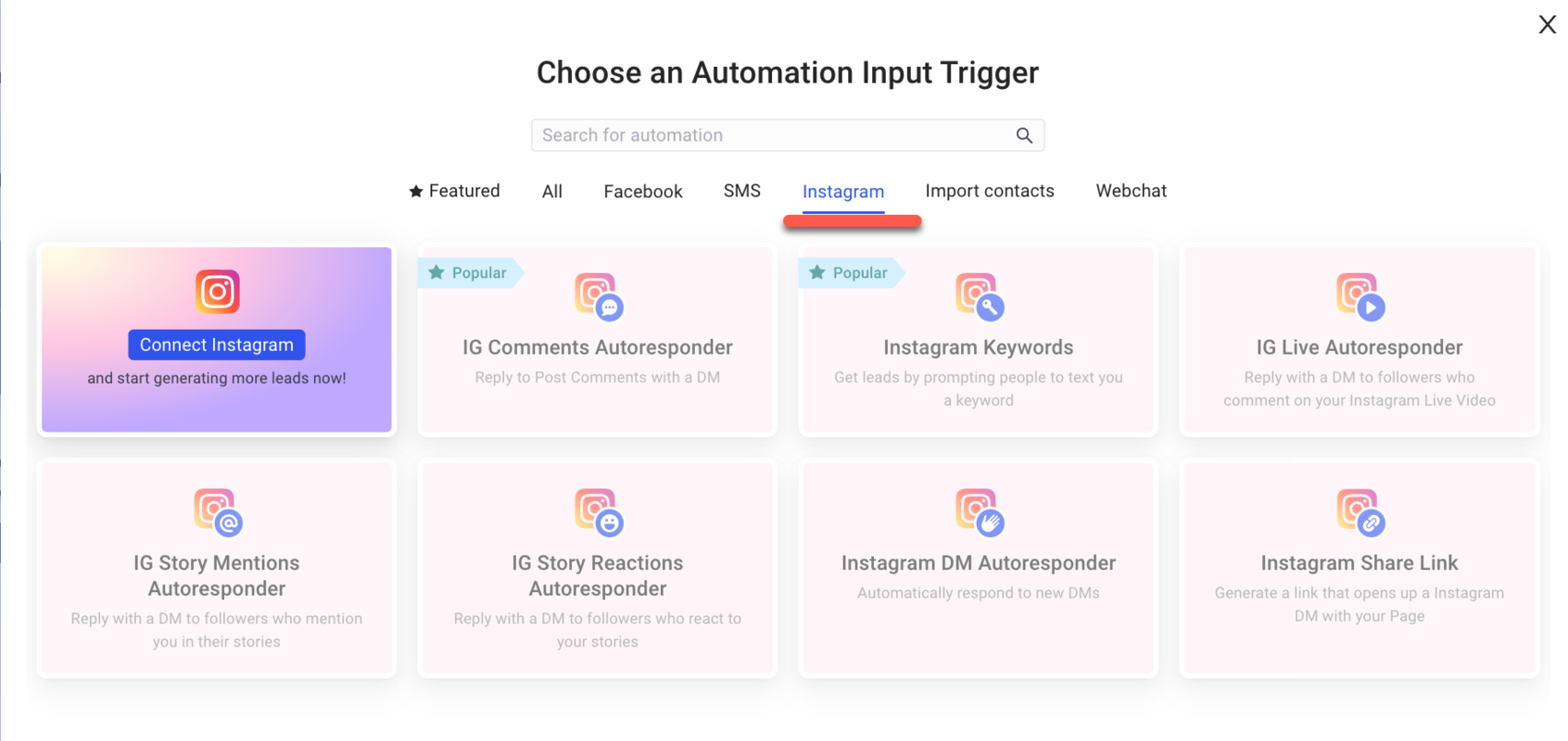Switch to the Webchat tab
This screenshot has height=741, width=1568.
1132,191
